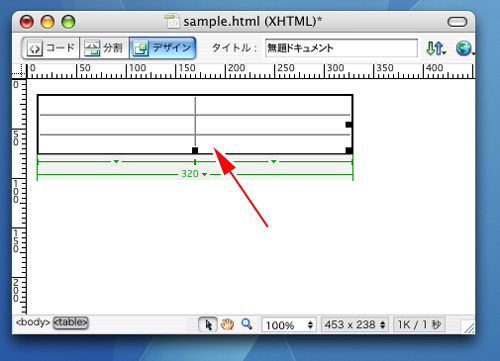Switch to Split view (分割)
Image resolution: width=500 pixels, height=361 pixels.
[x=104, y=48]
